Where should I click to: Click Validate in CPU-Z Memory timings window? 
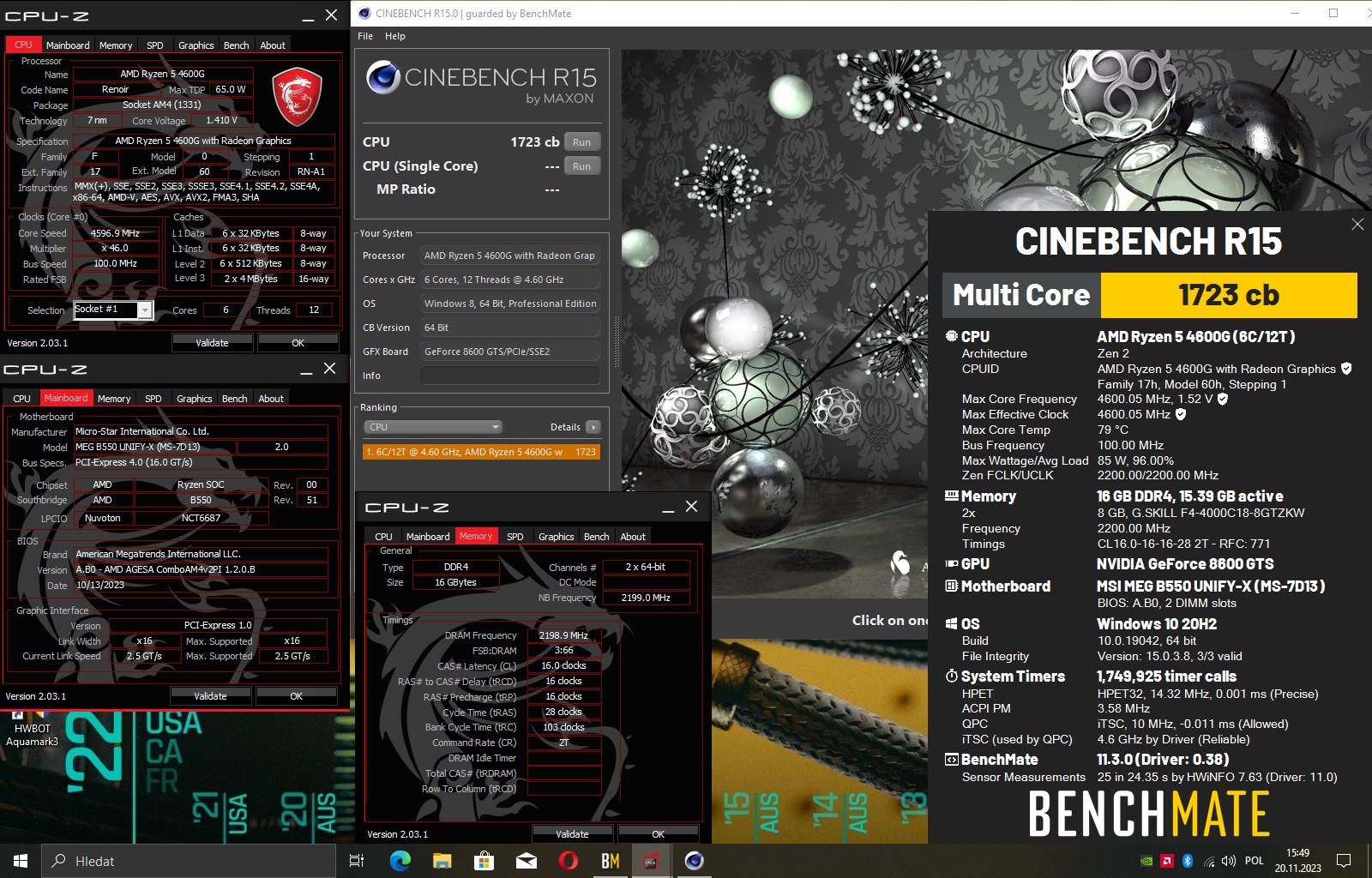573,834
